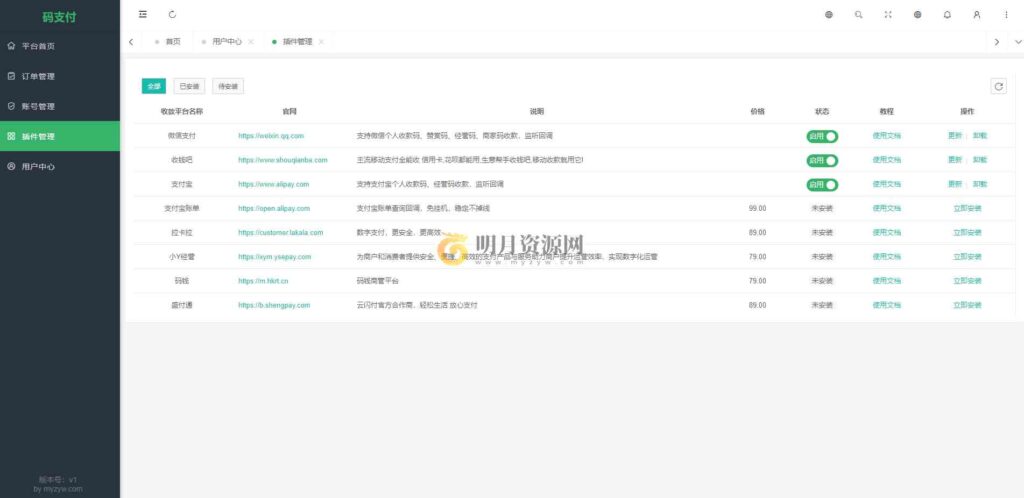Click 更新 for 支付宝
1024x498 pixels.
coord(955,185)
